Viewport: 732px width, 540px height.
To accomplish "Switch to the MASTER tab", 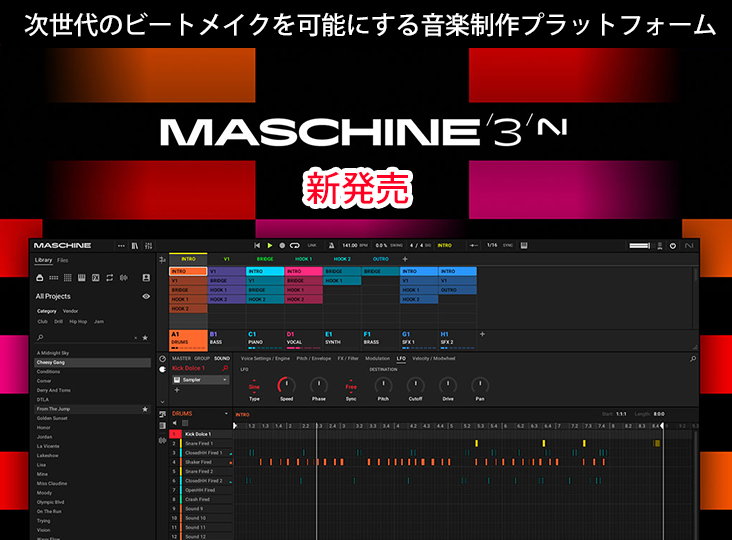I will pyautogui.click(x=181, y=358).
